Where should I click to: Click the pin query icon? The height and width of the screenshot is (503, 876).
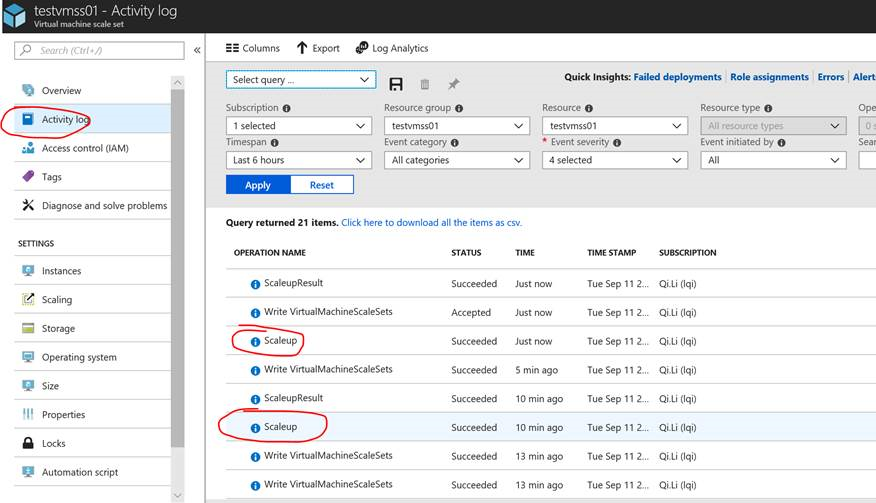pos(453,84)
